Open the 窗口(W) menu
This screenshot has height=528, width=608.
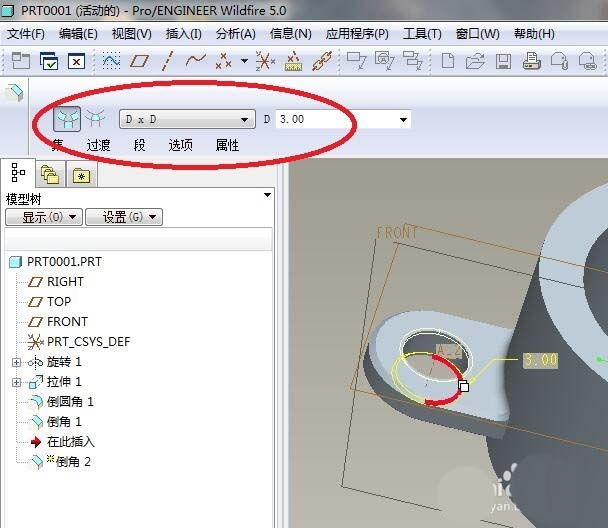pyautogui.click(x=477, y=34)
